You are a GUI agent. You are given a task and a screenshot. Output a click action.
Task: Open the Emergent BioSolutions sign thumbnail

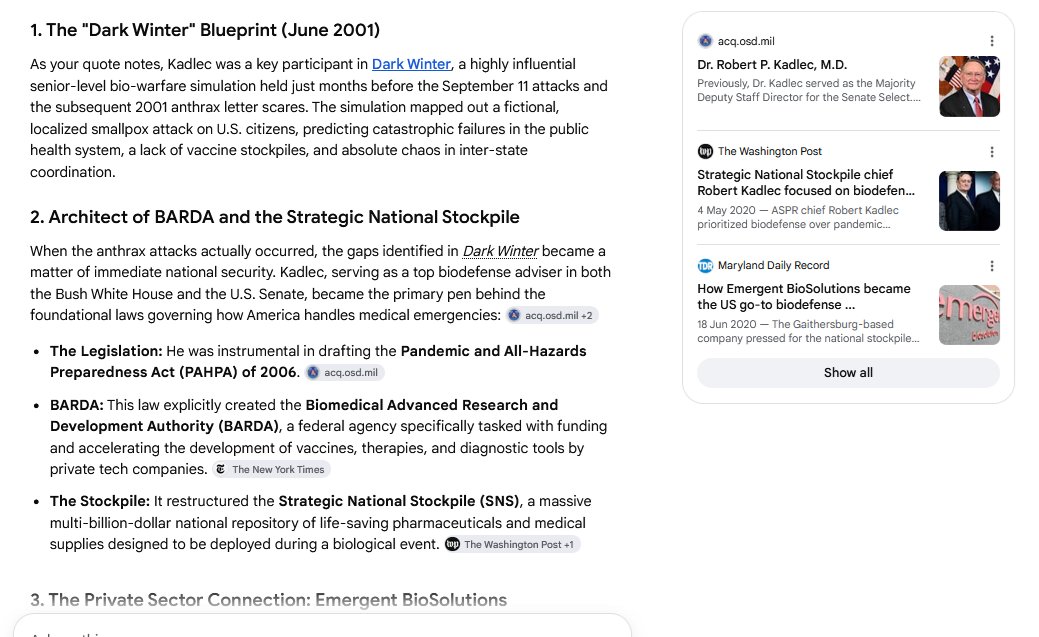coord(969,315)
